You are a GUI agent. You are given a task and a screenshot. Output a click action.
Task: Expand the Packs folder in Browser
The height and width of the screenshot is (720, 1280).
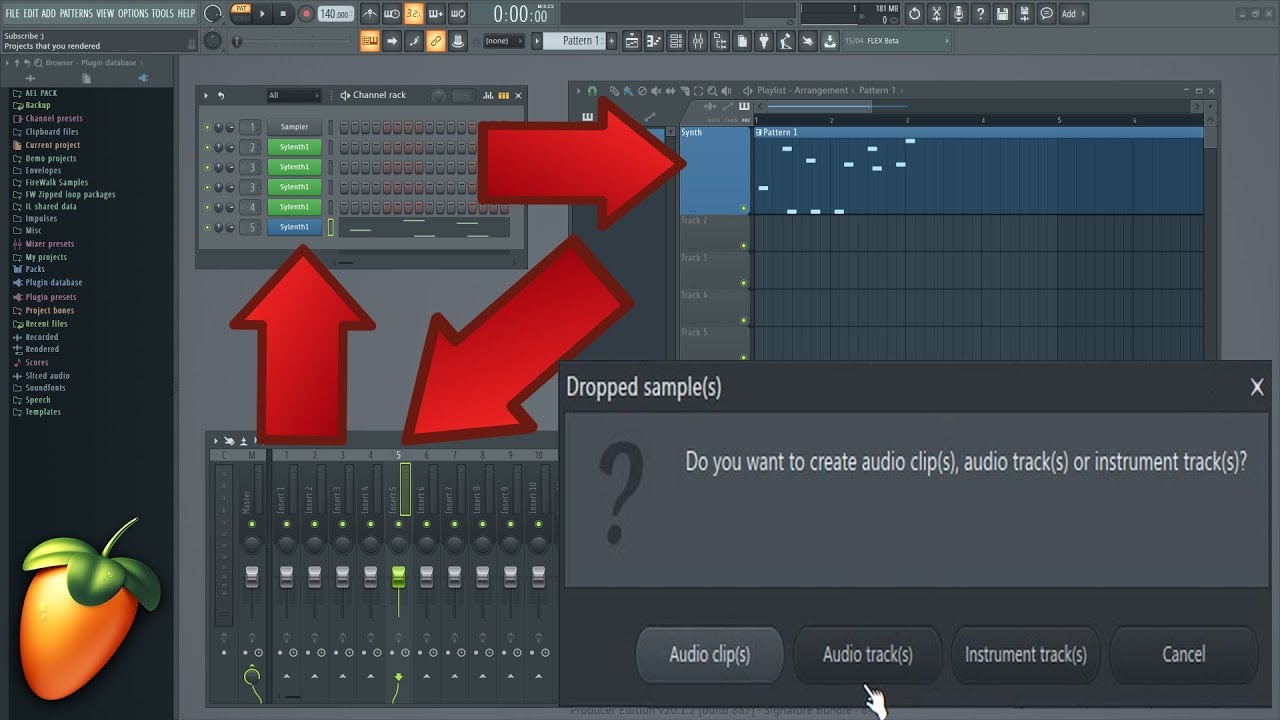(x=35, y=269)
